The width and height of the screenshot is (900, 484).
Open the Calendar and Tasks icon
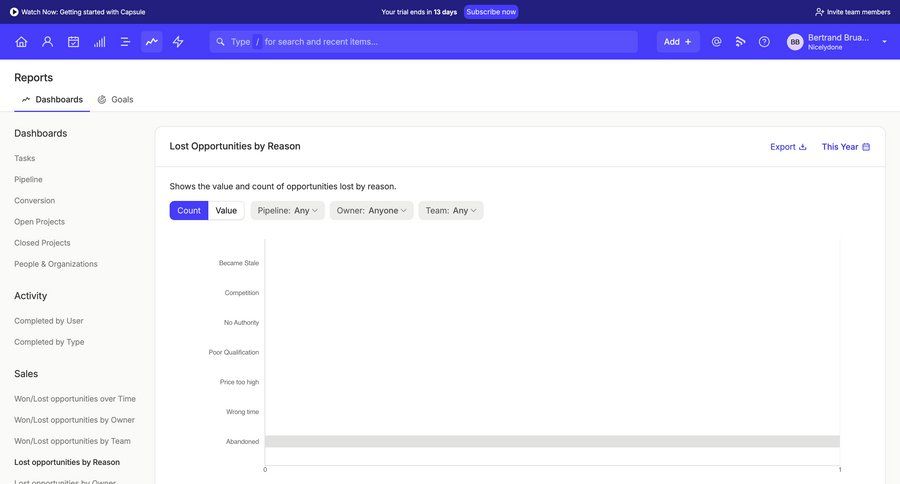pyautogui.click(x=73, y=42)
